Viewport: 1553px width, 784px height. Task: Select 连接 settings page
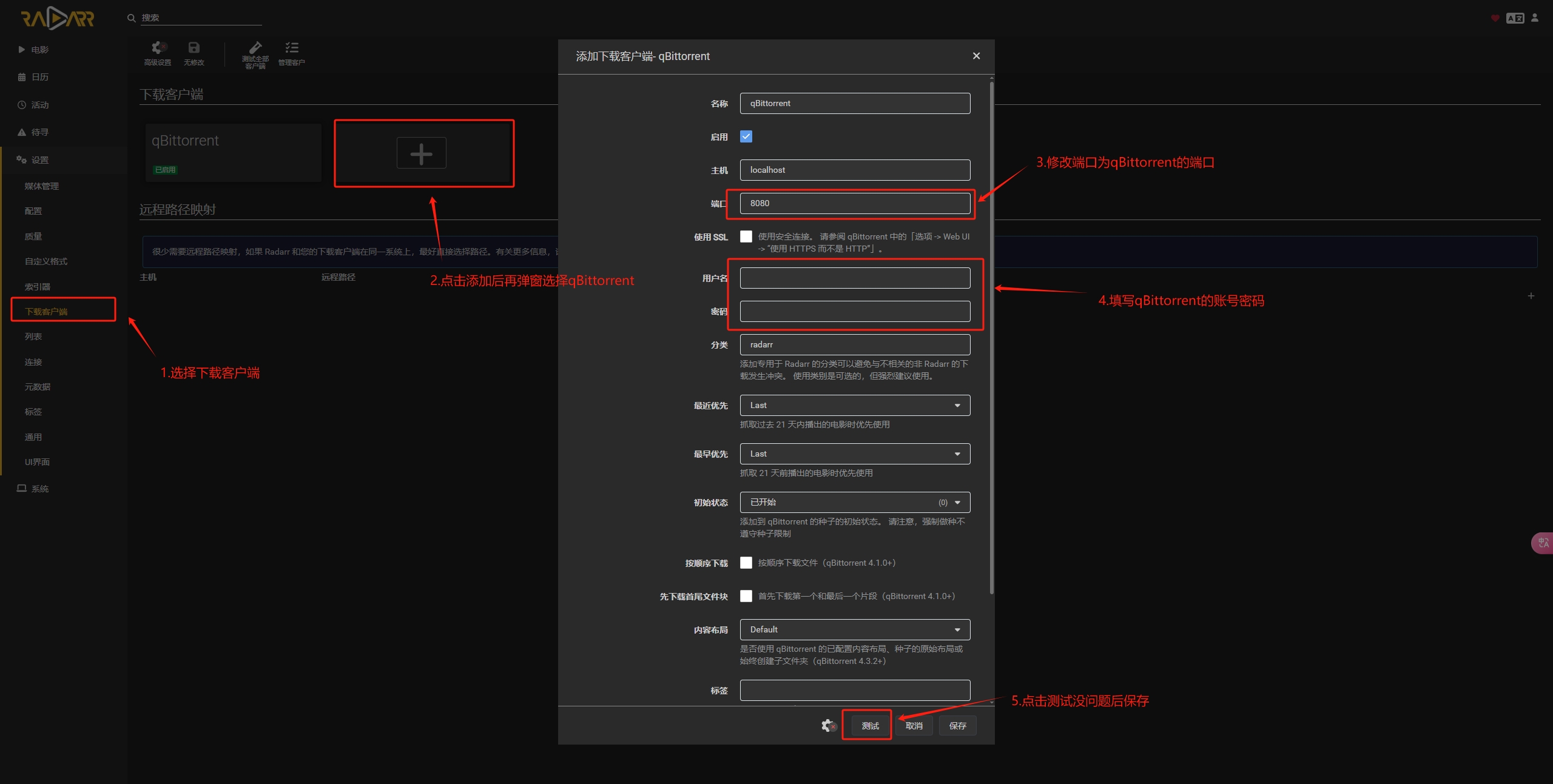pos(33,362)
